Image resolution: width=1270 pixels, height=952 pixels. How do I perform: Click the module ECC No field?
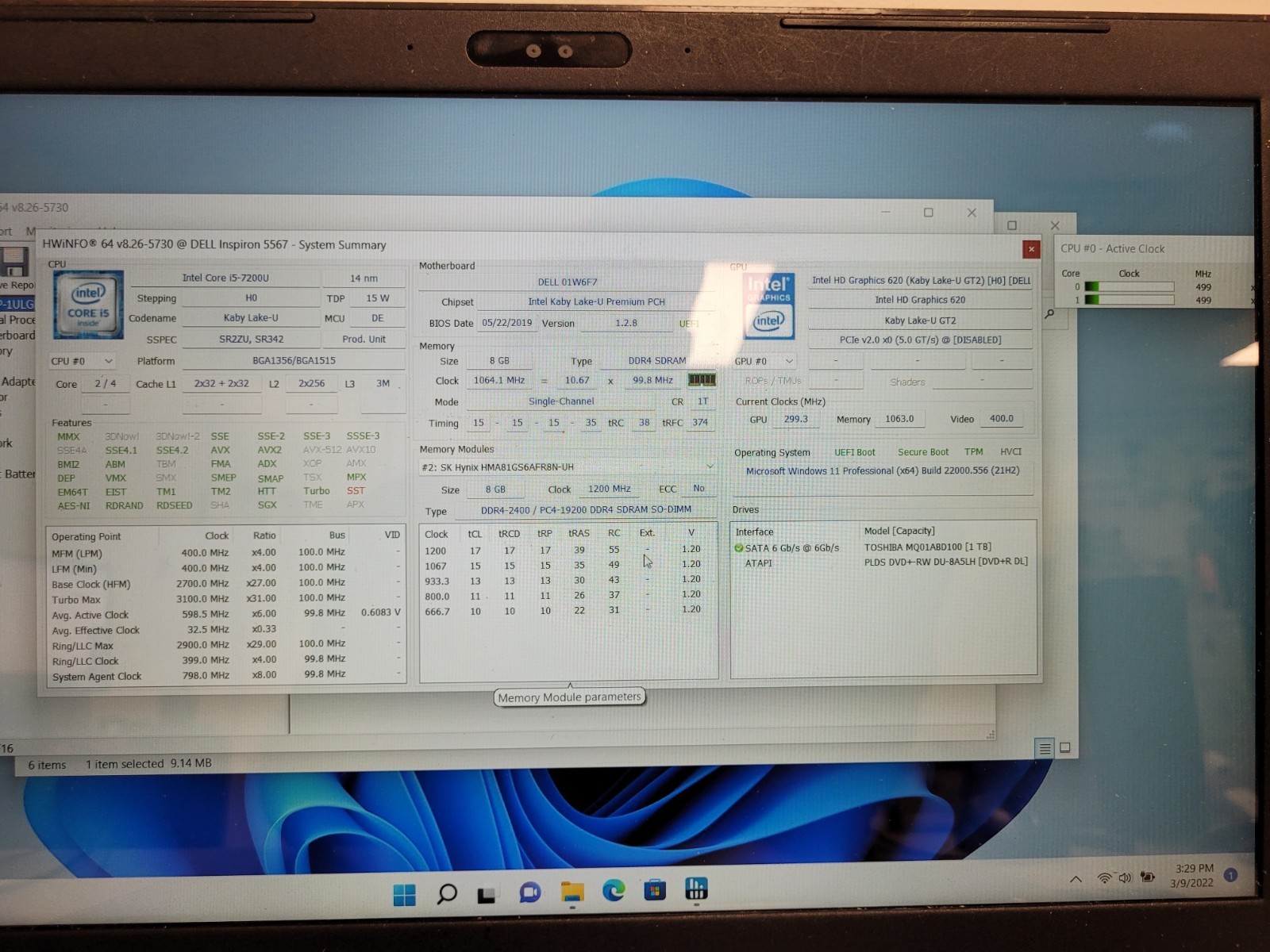698,488
